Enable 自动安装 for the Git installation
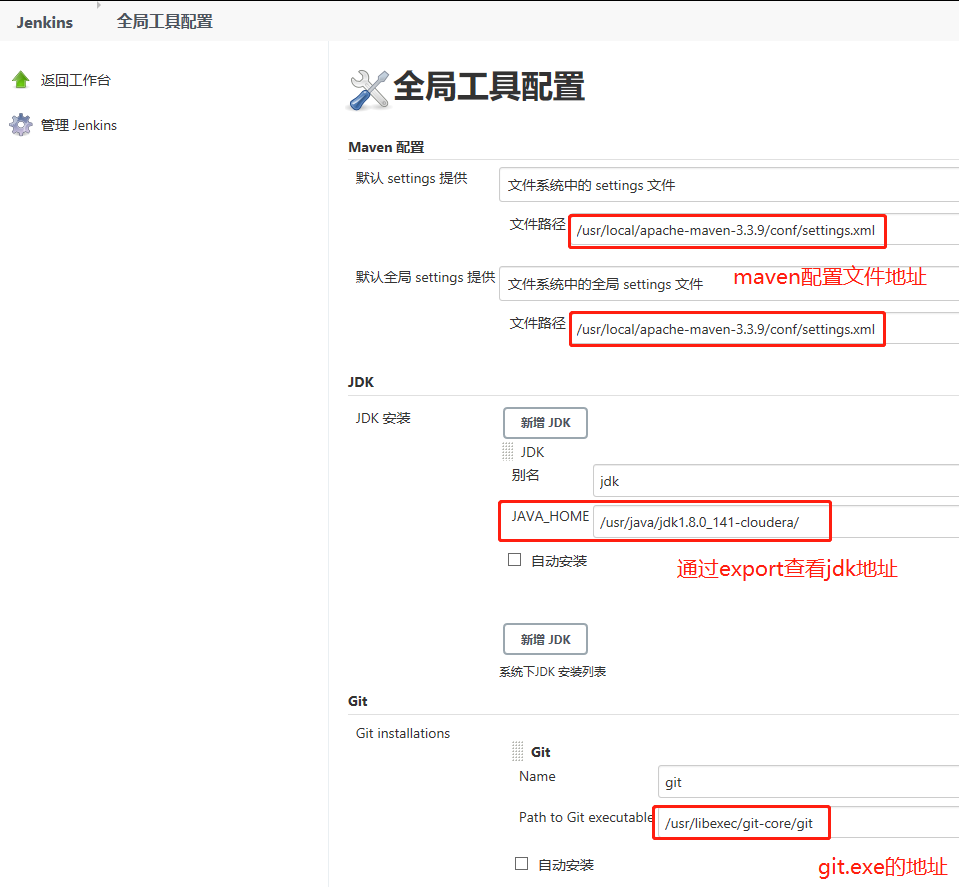This screenshot has width=959, height=887. pos(519,864)
